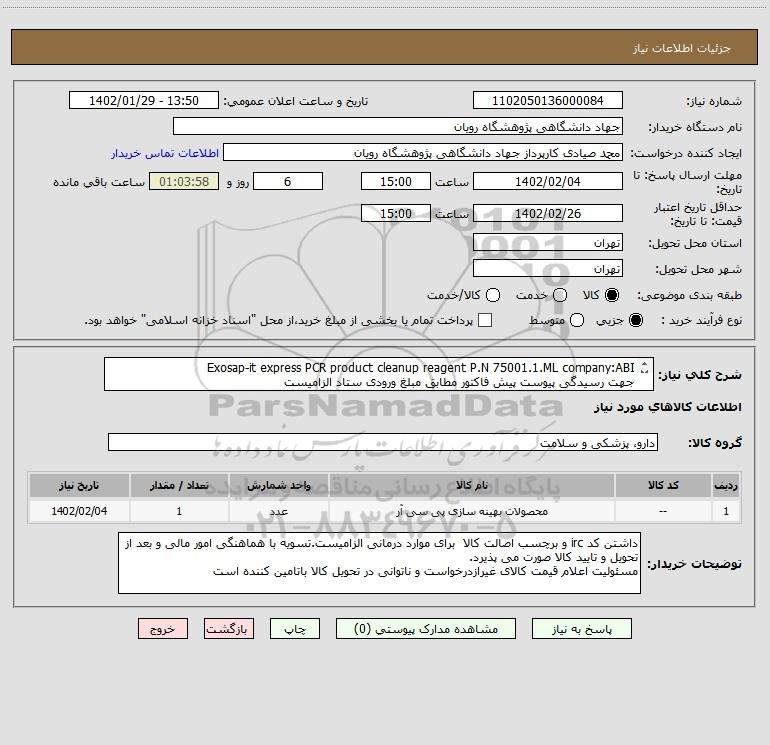Open the اطلاعات تماس خریدار link
This screenshot has height=745, width=770.
click(165, 153)
